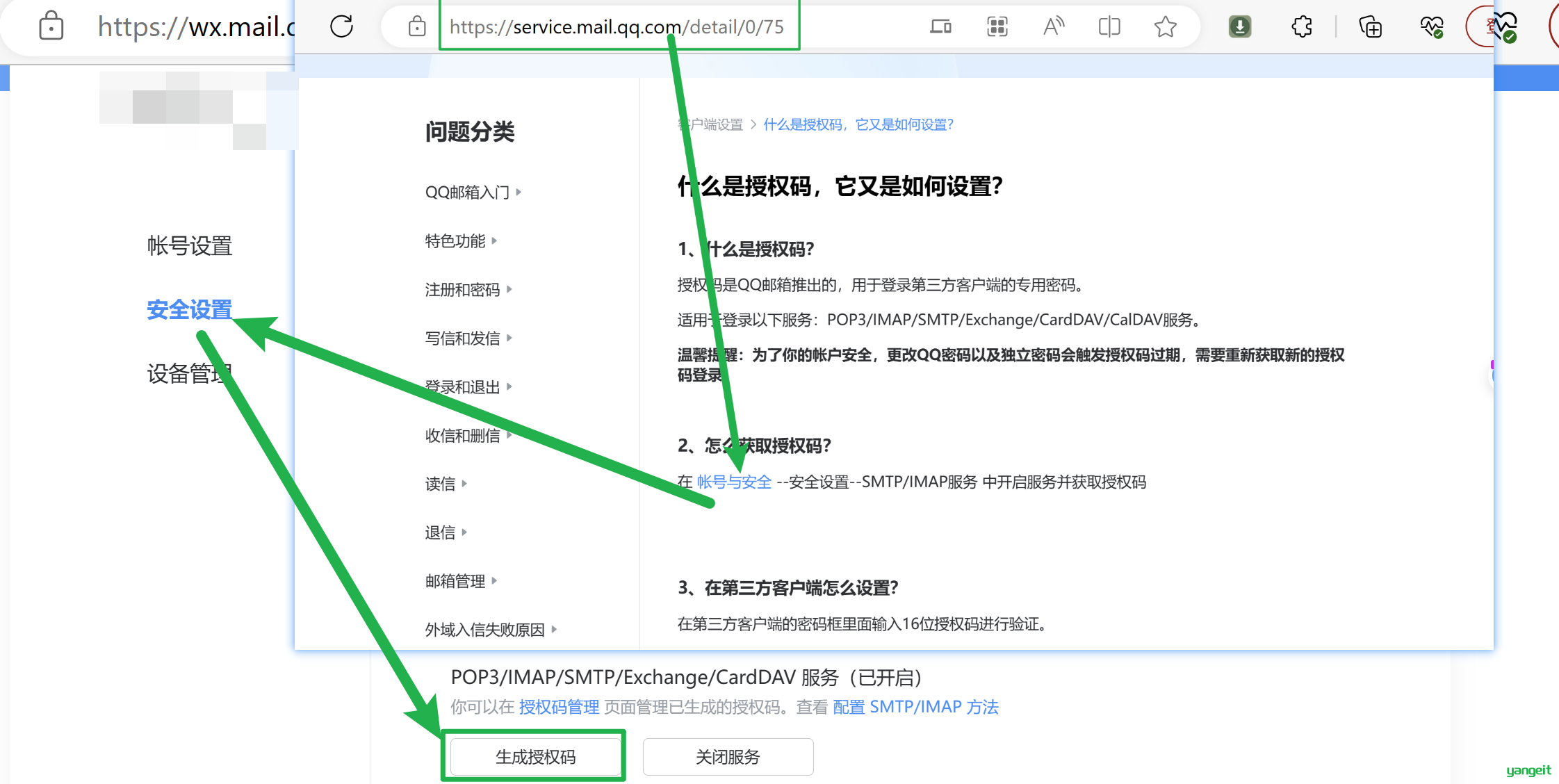Image resolution: width=1559 pixels, height=784 pixels.
Task: Click breadcrumb 什么是授权码，它又是如何设置?
Action: tap(858, 124)
